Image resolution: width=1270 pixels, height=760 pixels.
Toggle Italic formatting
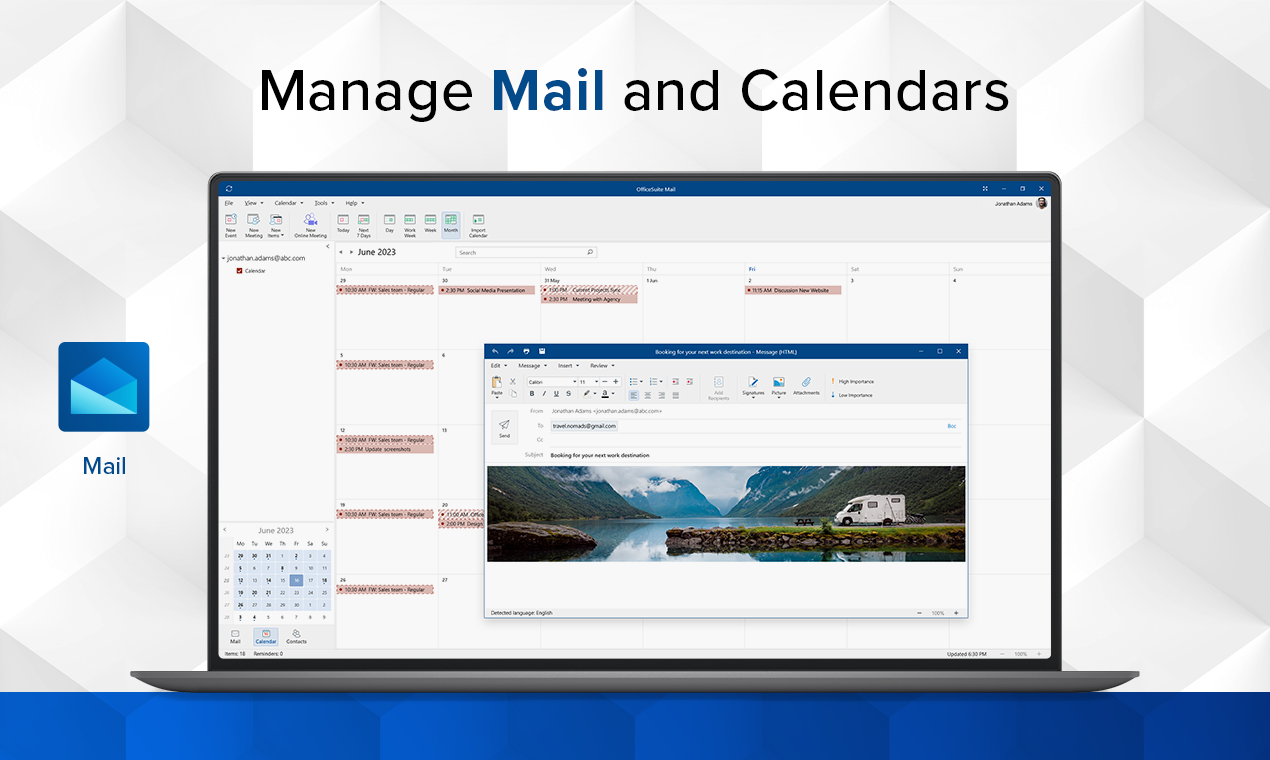(544, 394)
